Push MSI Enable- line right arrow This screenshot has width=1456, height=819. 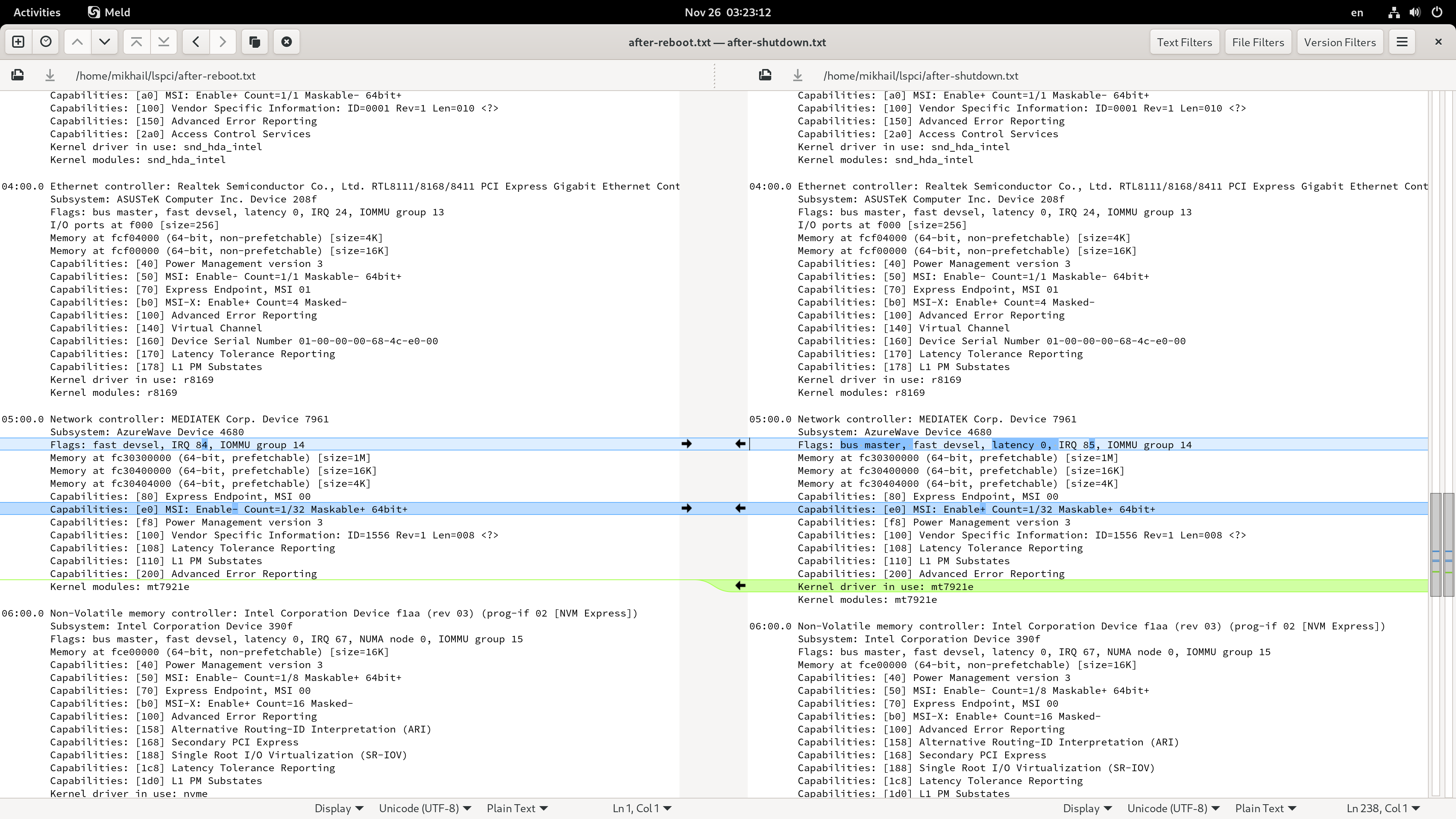pyautogui.click(x=687, y=509)
